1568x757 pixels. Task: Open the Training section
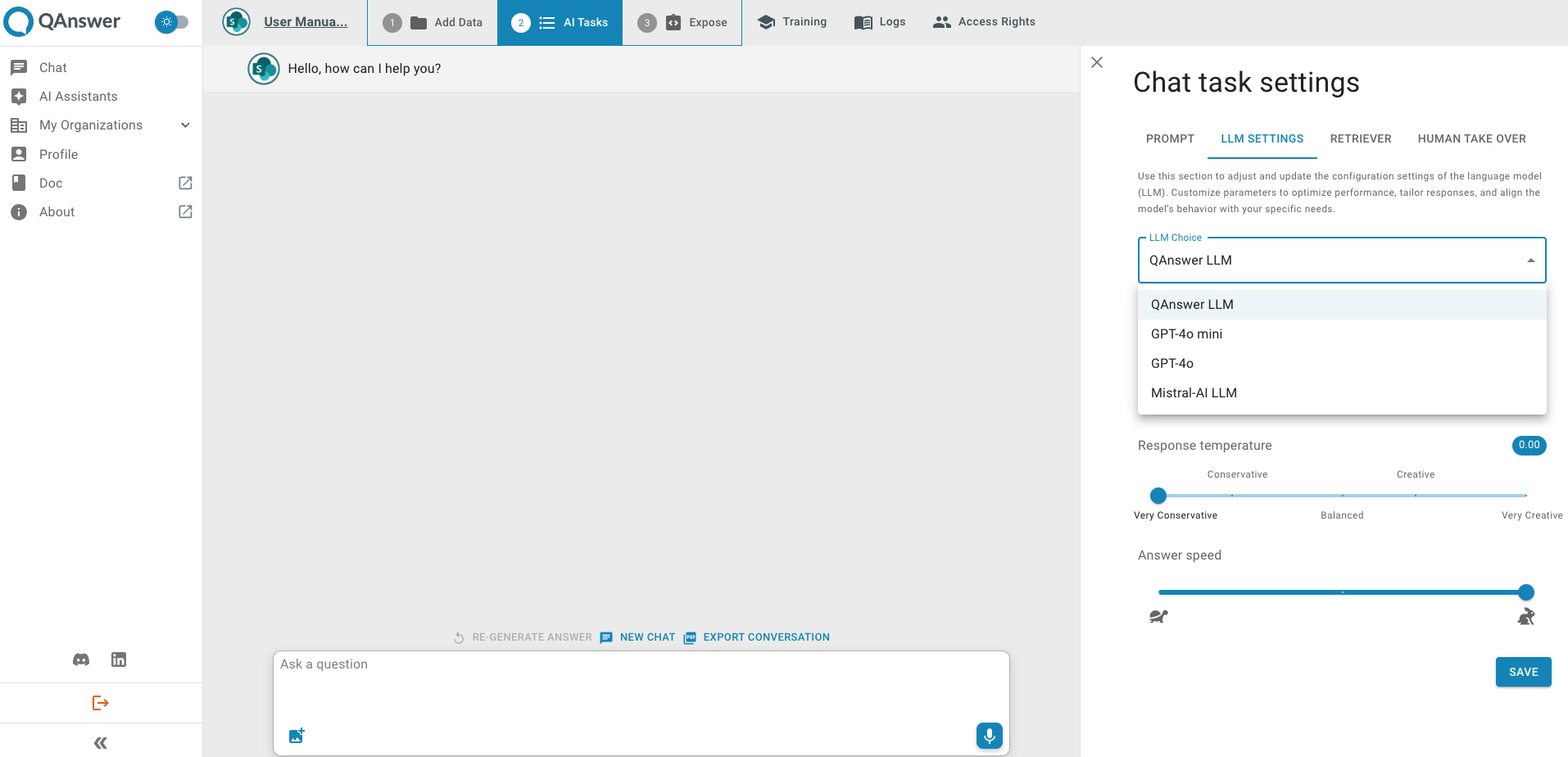coord(792,22)
